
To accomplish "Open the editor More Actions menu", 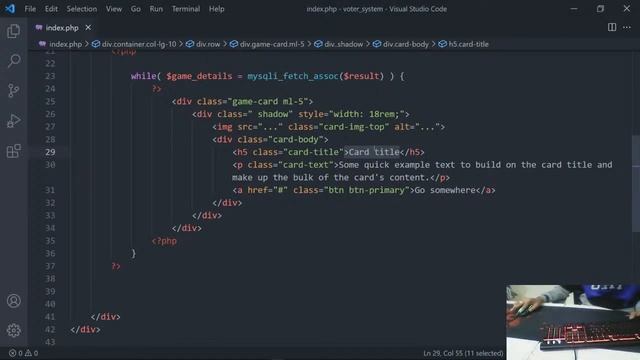I will click(627, 27).
